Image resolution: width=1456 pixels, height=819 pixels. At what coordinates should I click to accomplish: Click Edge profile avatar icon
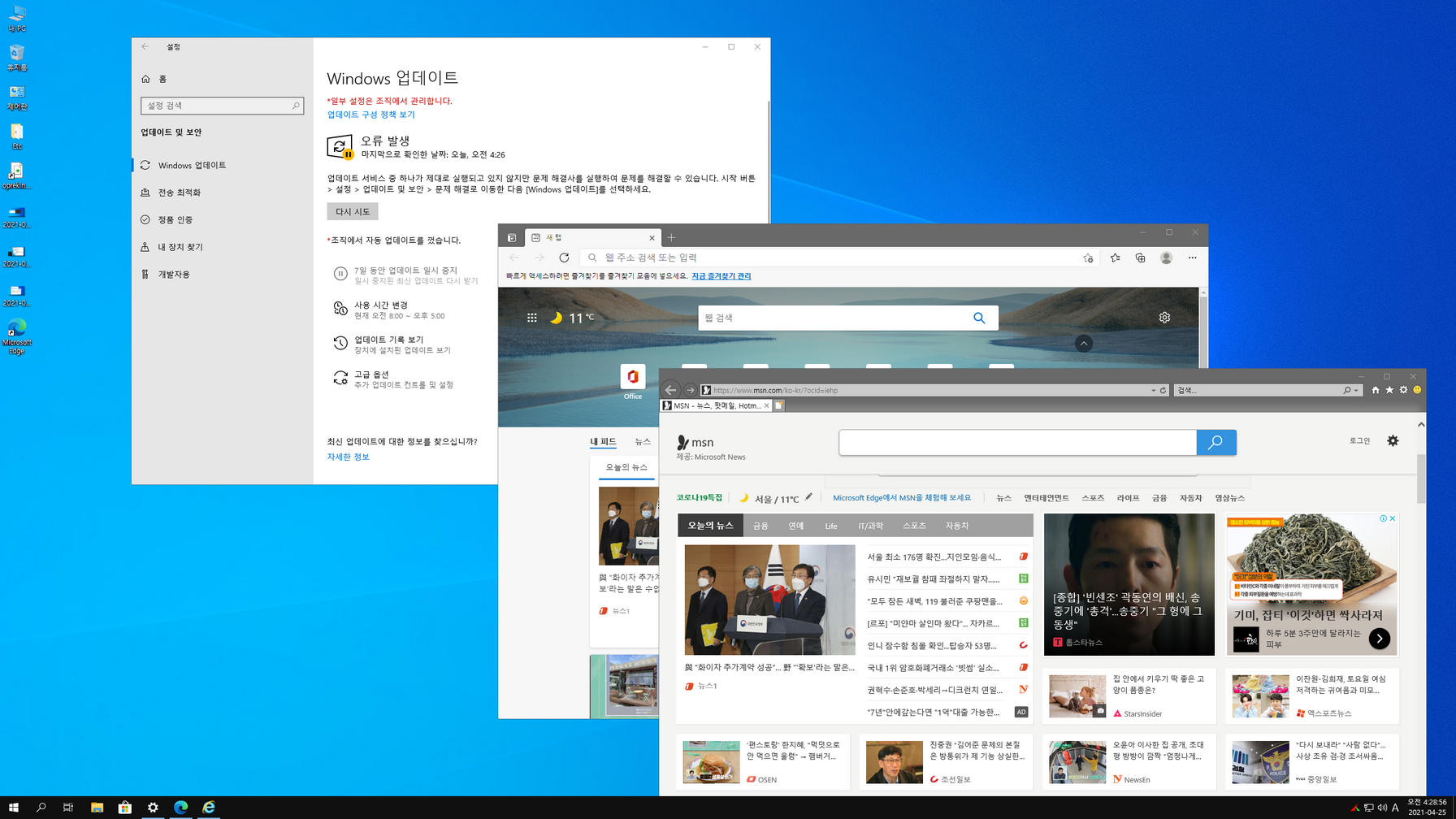(1167, 258)
